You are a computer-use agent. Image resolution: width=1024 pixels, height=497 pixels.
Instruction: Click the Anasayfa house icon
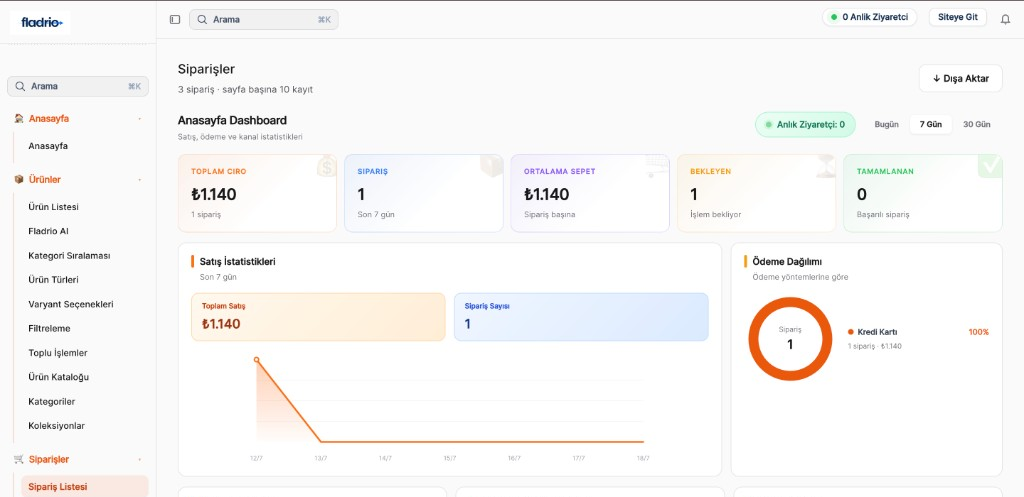pyautogui.click(x=19, y=118)
